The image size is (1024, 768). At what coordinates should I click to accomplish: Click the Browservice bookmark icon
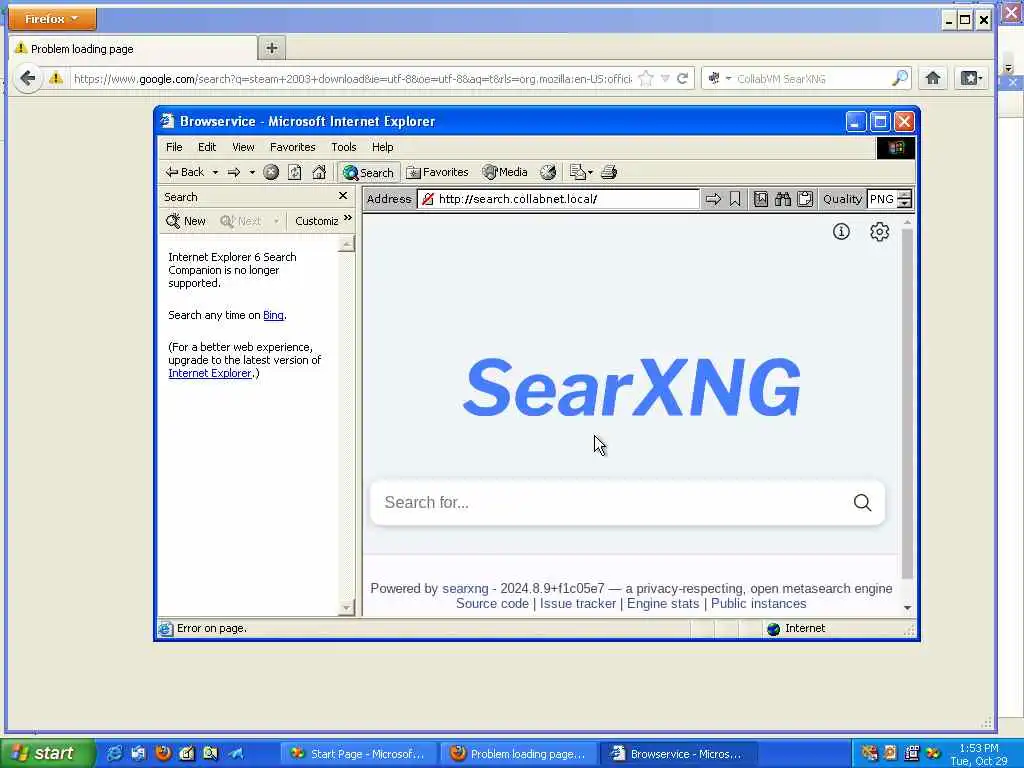[735, 199]
